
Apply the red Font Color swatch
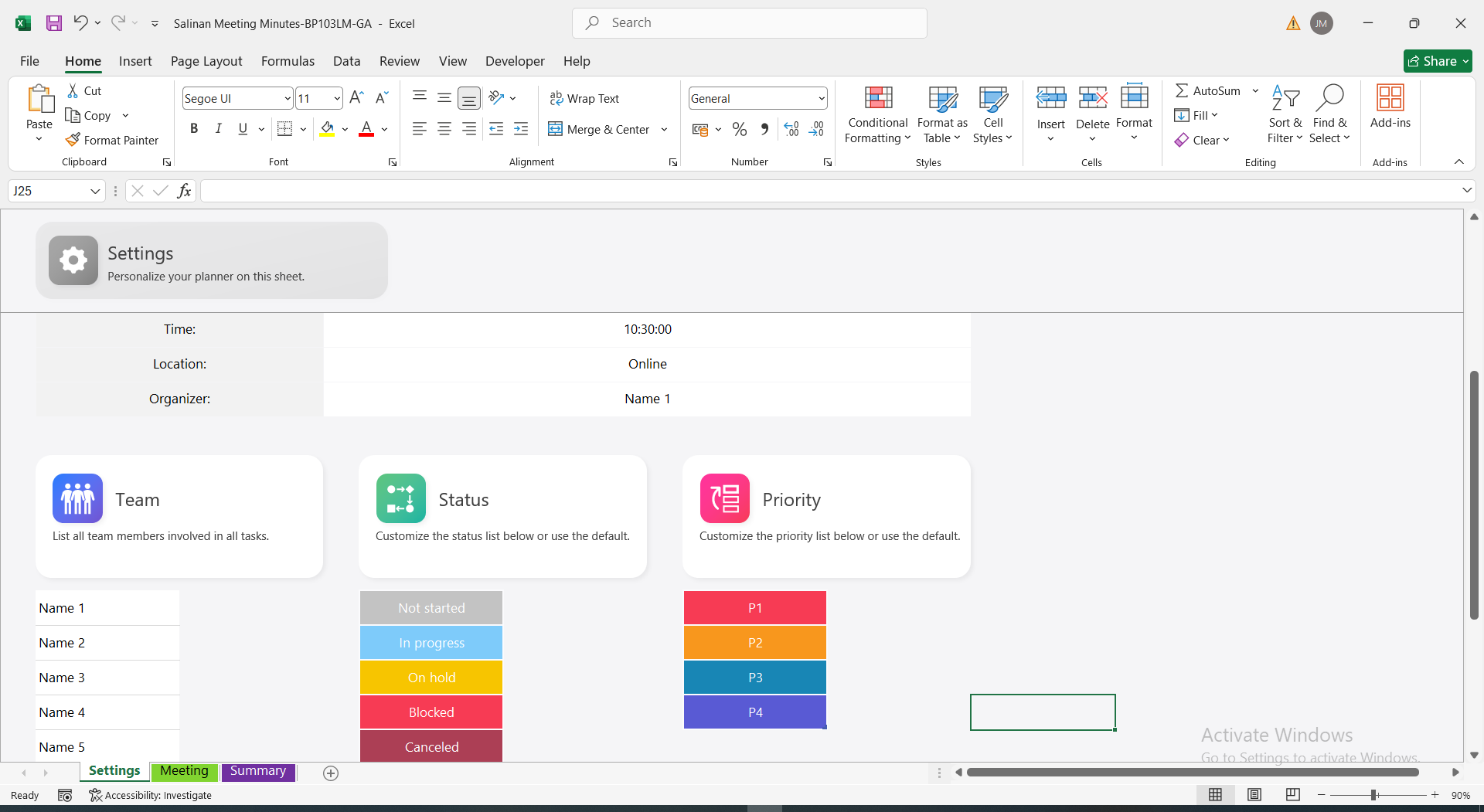point(366,129)
